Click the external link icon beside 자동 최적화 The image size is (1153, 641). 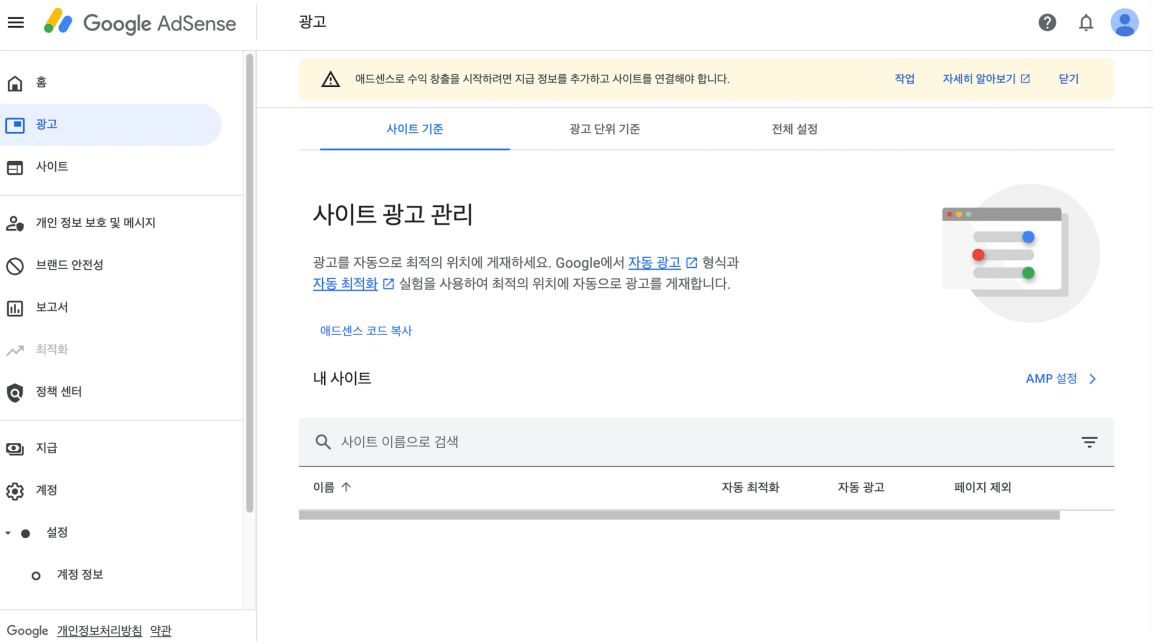(388, 284)
